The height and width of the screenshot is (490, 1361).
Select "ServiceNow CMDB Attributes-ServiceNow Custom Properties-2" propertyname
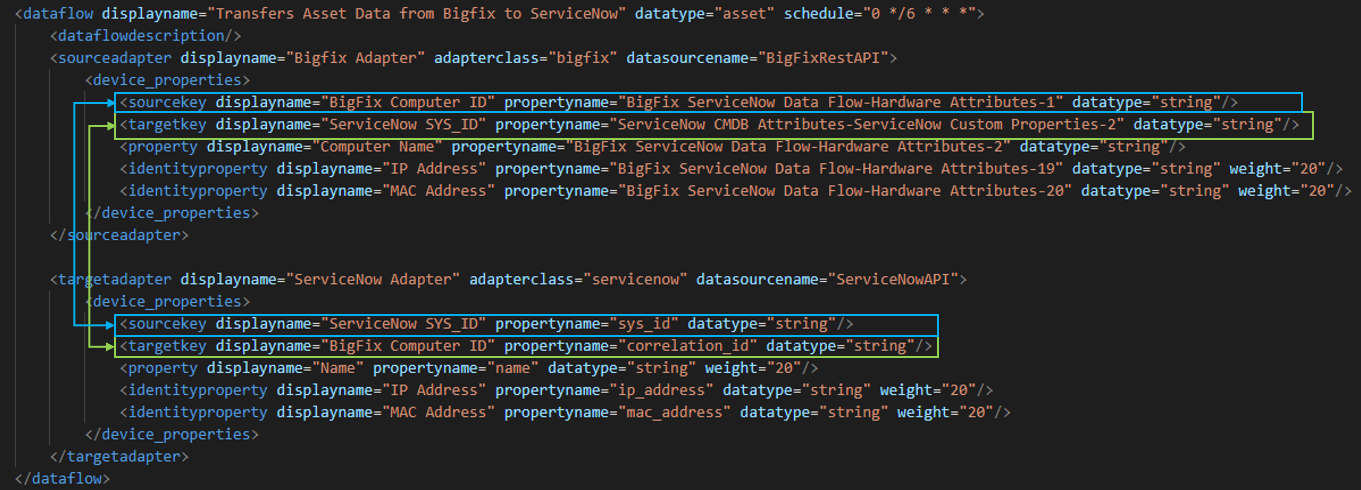(x=866, y=124)
